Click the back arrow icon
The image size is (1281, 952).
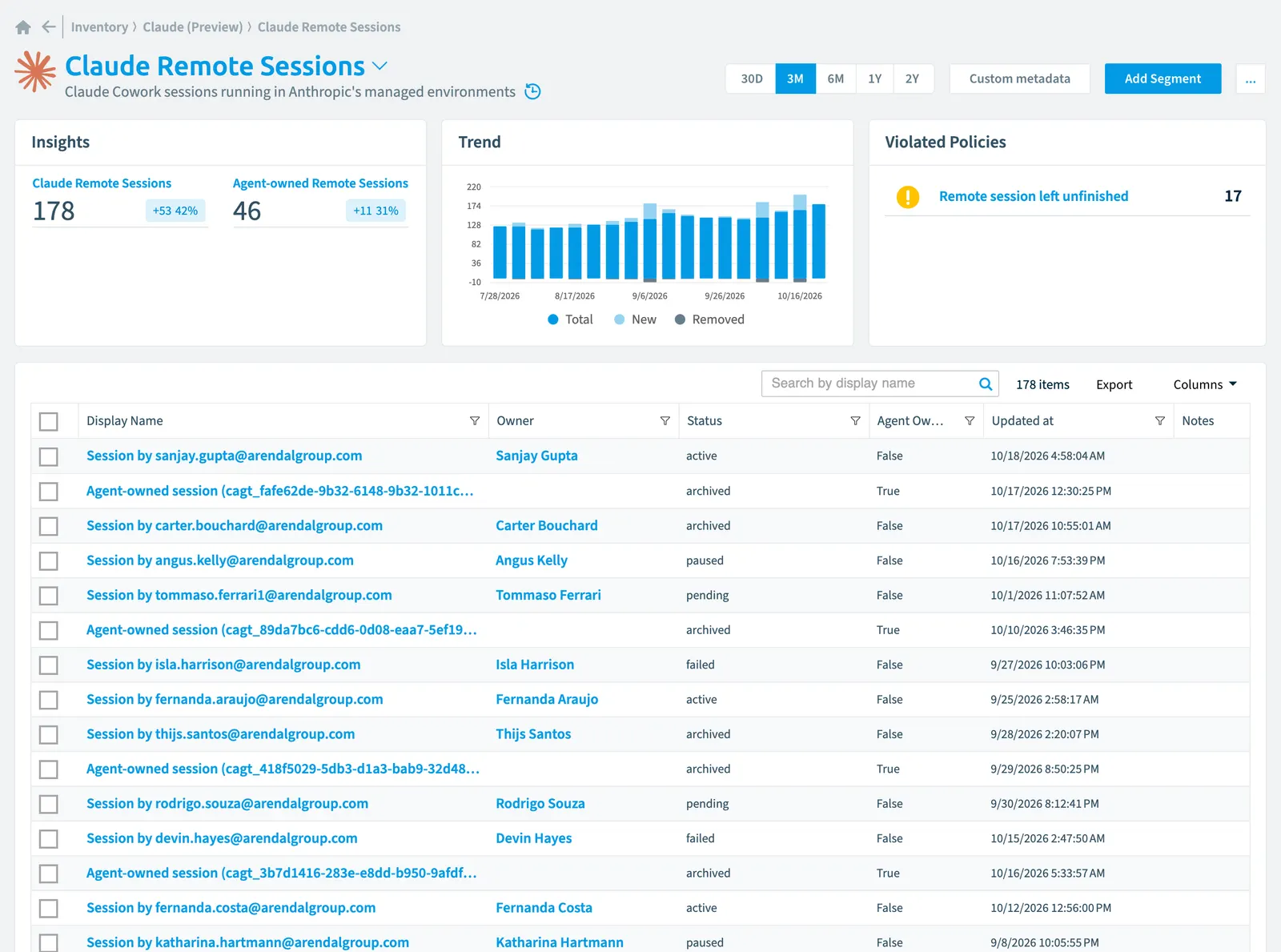point(49,27)
